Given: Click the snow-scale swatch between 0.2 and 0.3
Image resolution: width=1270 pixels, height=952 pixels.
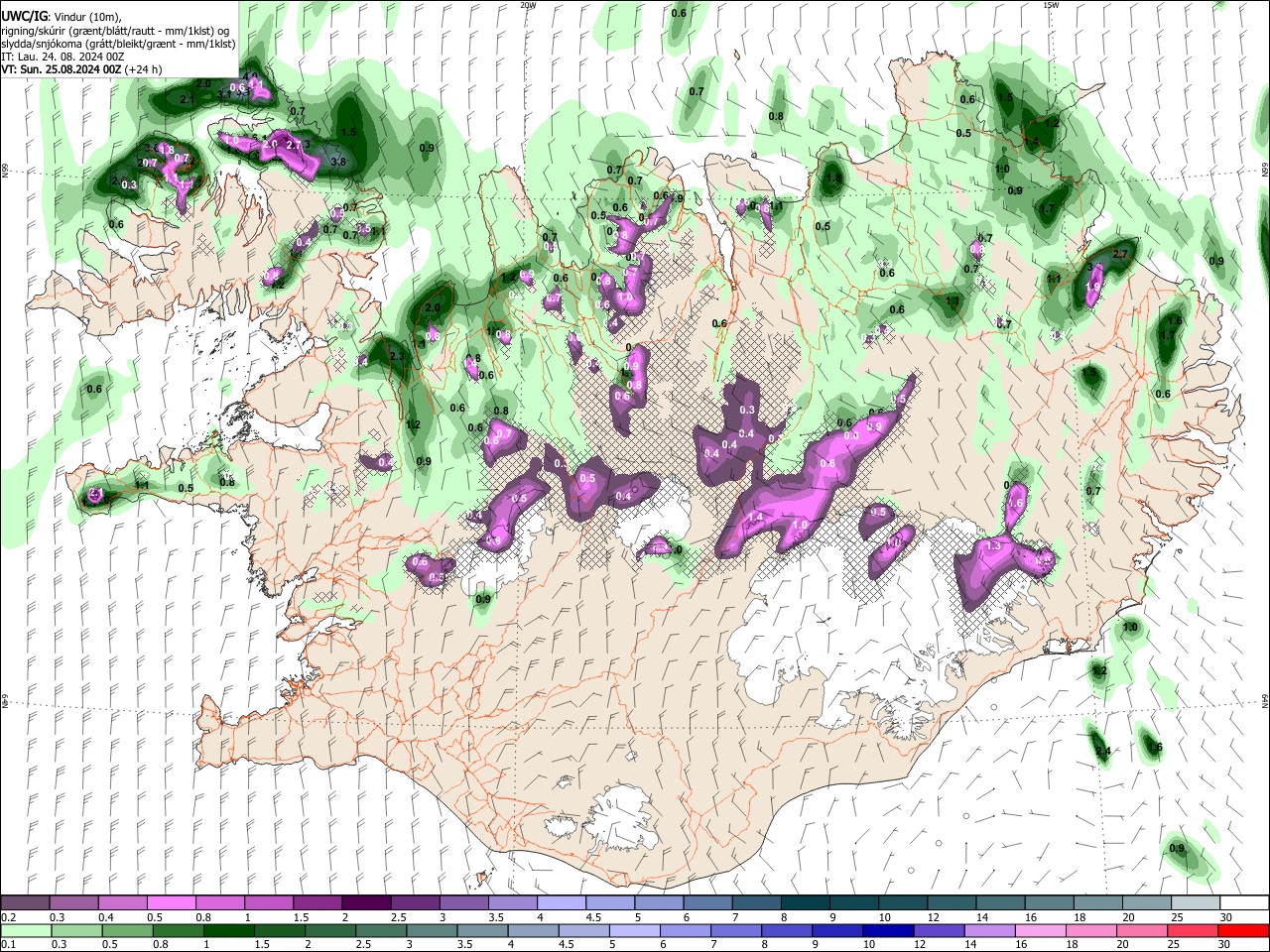Looking at the screenshot, I should [x=26, y=902].
